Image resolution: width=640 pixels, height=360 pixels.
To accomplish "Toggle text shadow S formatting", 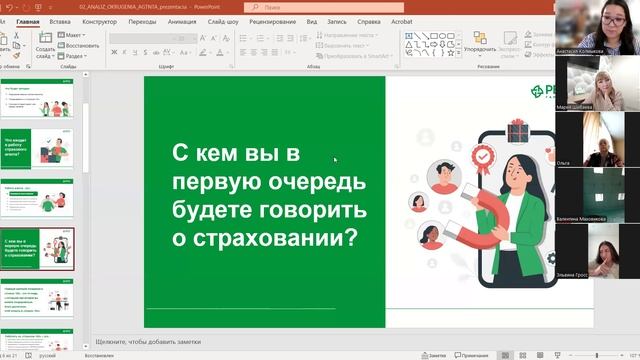I will coord(145,53).
